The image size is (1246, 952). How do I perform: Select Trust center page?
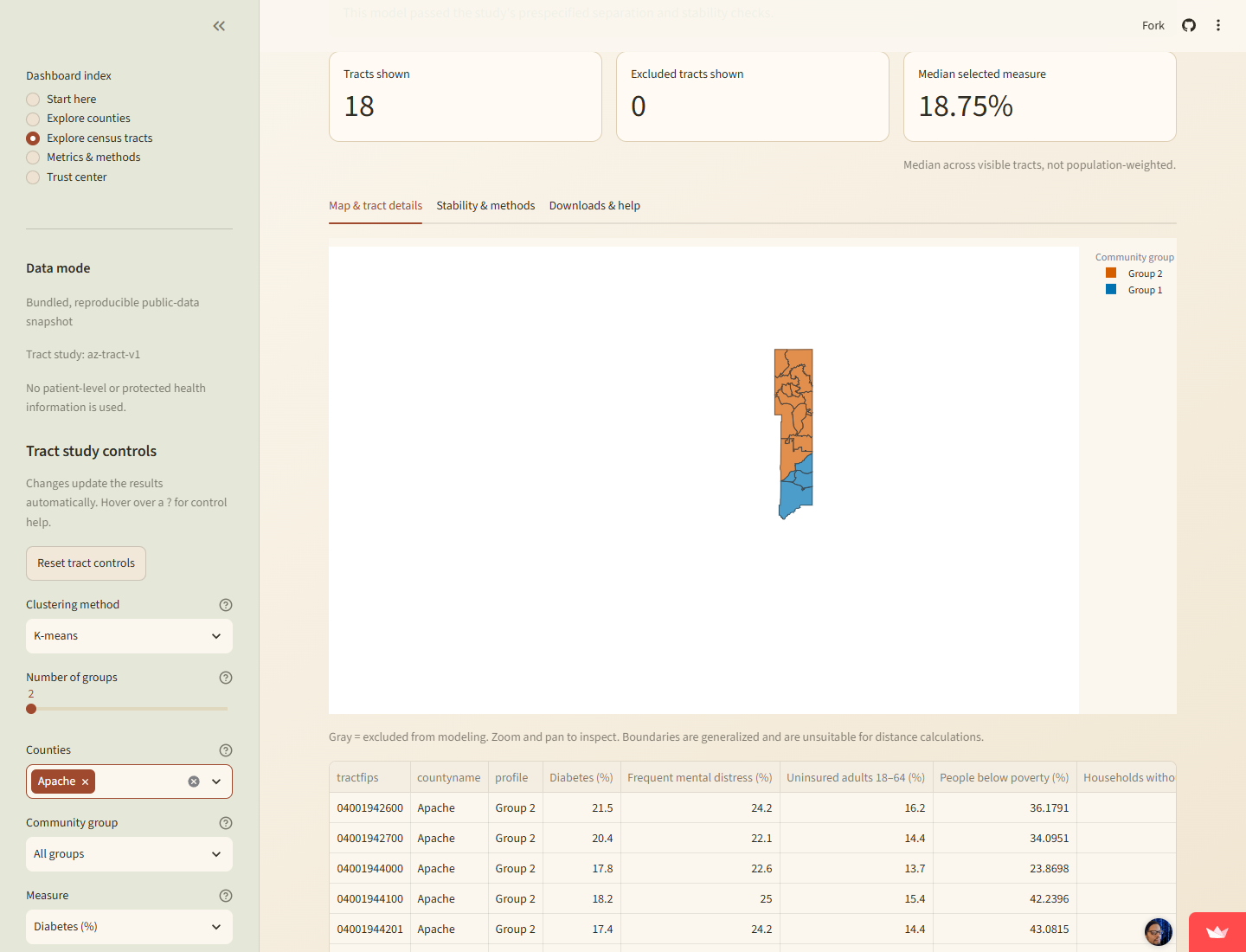67,177
